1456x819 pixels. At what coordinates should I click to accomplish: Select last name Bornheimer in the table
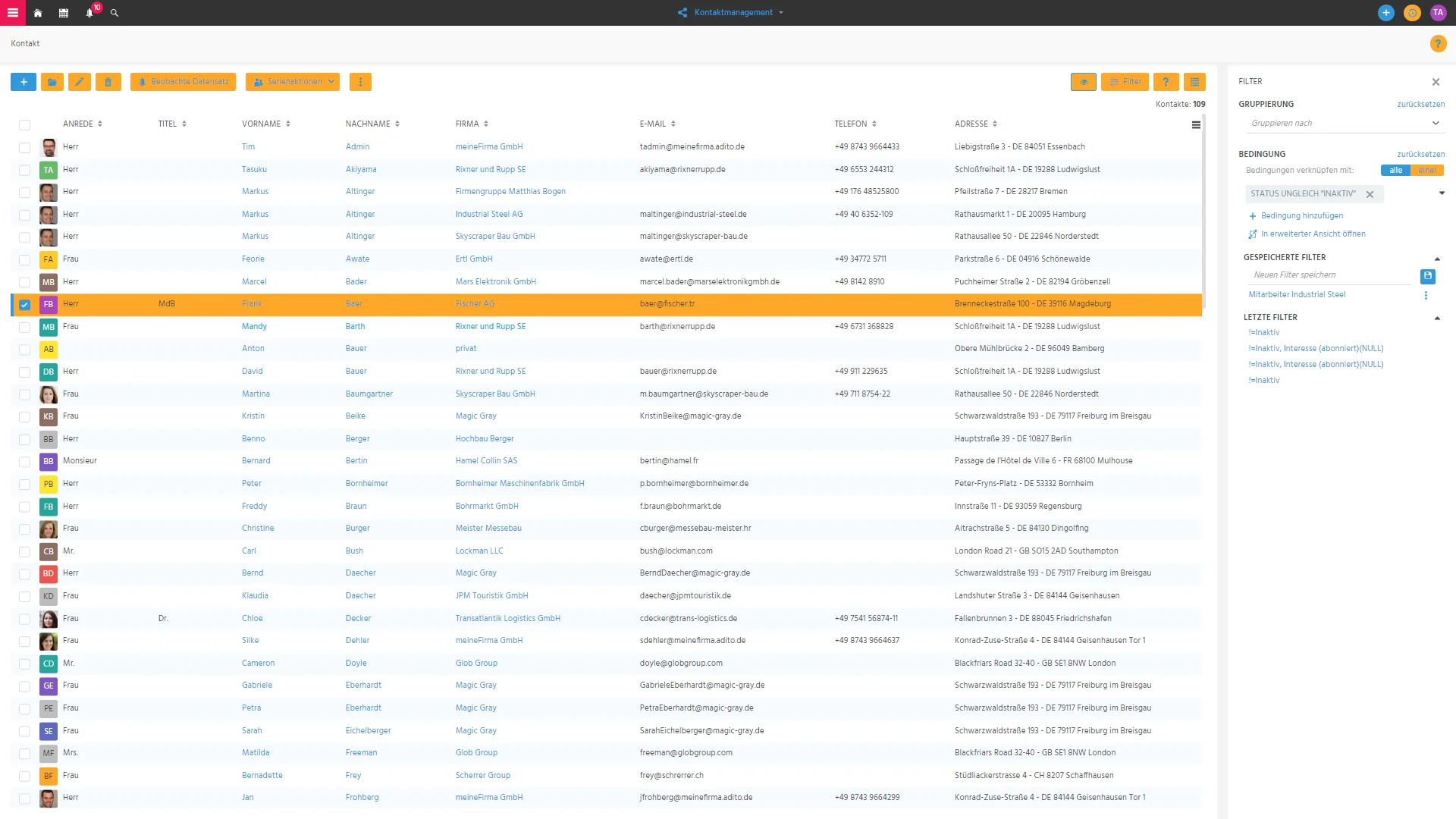(367, 484)
